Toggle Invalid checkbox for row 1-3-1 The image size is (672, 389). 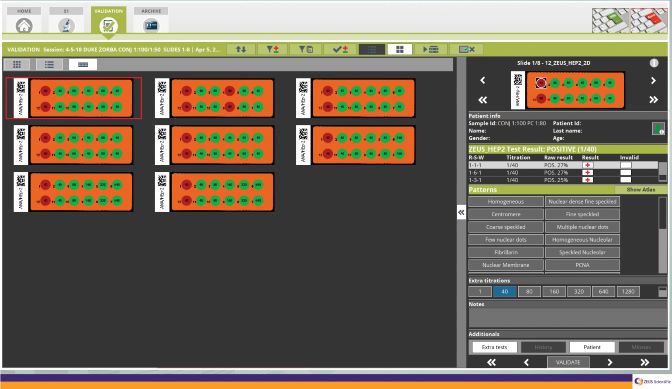[626, 180]
